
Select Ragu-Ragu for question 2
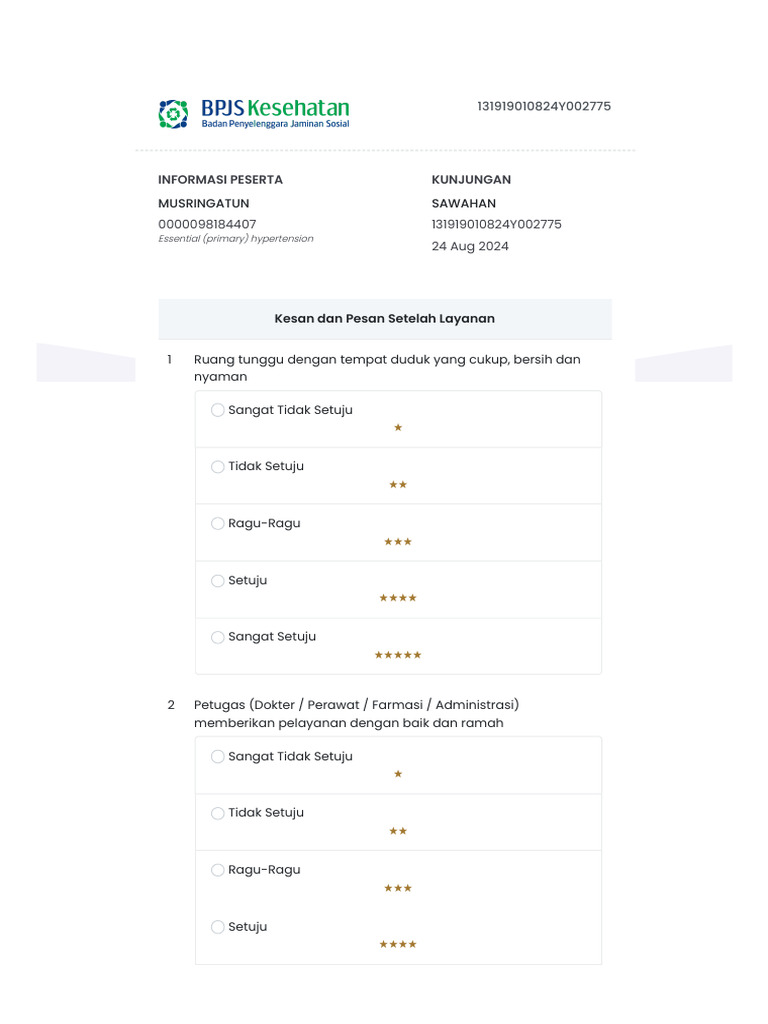point(218,870)
